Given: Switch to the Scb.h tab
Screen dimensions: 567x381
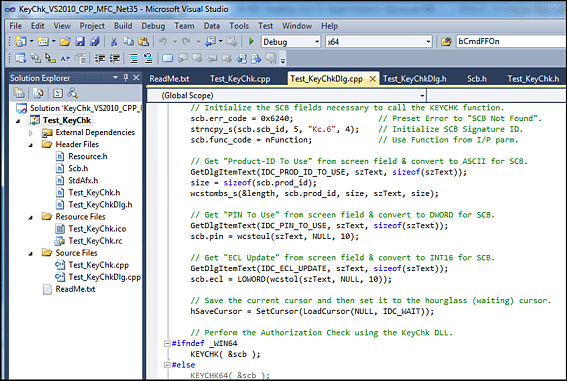Looking at the screenshot, I should (477, 78).
